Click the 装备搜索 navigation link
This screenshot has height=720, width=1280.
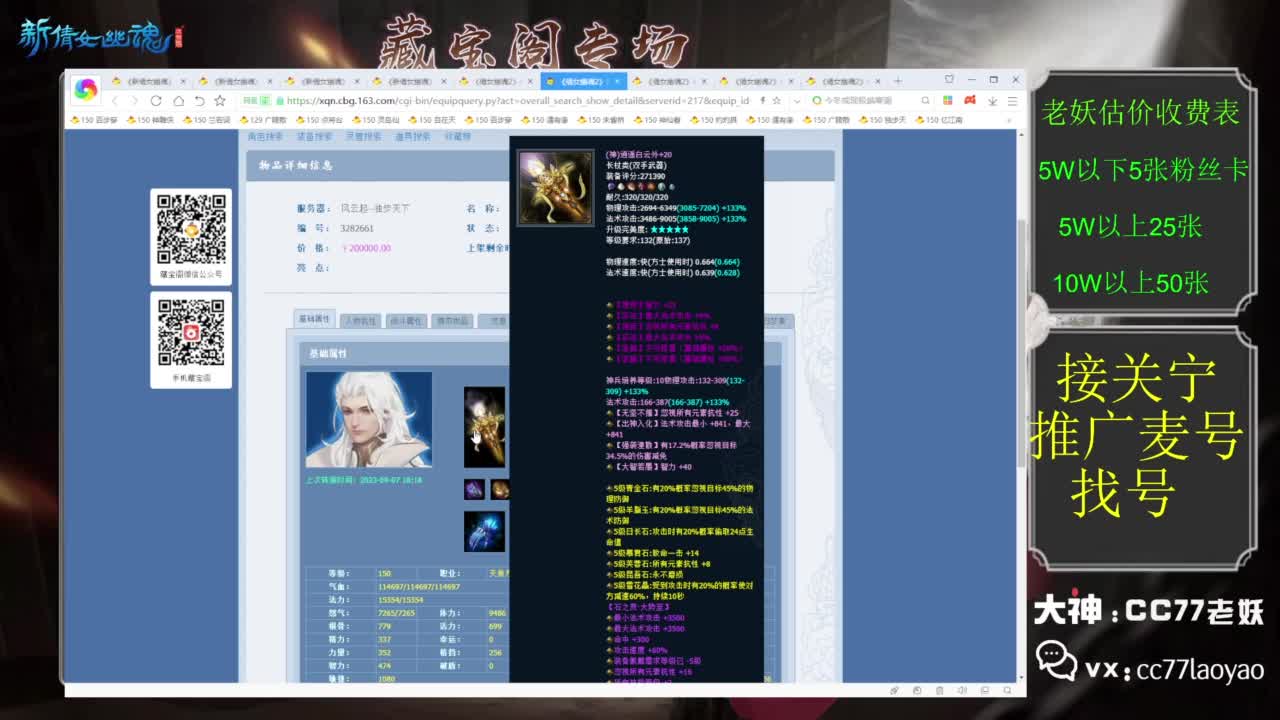(x=315, y=137)
